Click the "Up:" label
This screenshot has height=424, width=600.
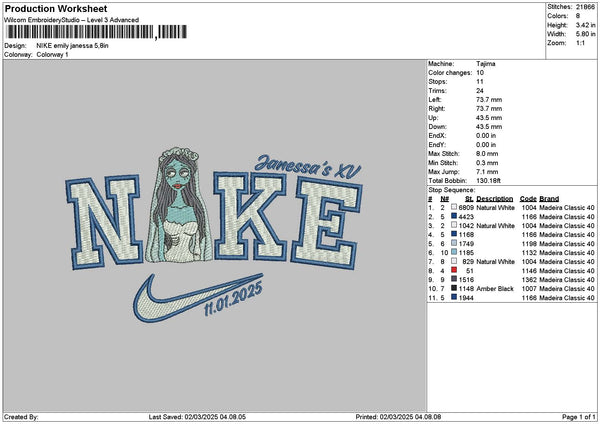[433, 118]
